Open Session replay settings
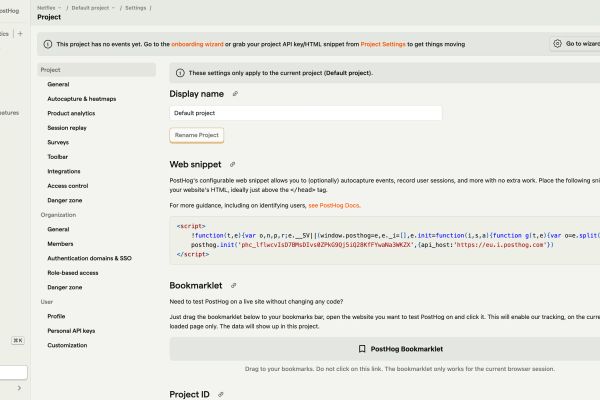This screenshot has width=600, height=400. [x=67, y=128]
